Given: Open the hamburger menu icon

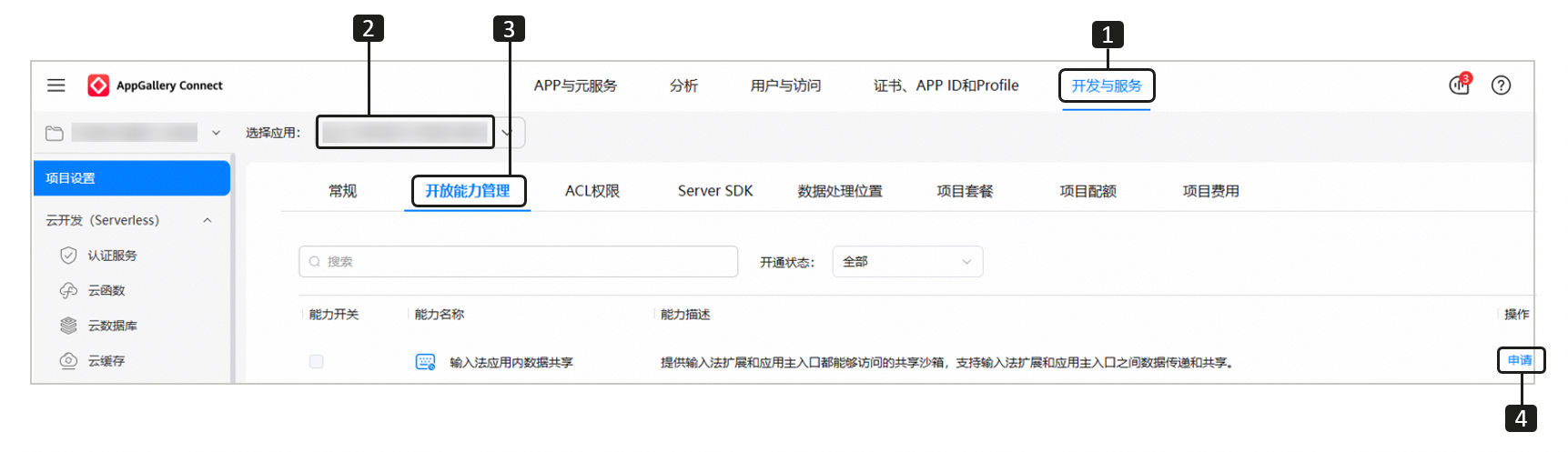Looking at the screenshot, I should pos(56,85).
